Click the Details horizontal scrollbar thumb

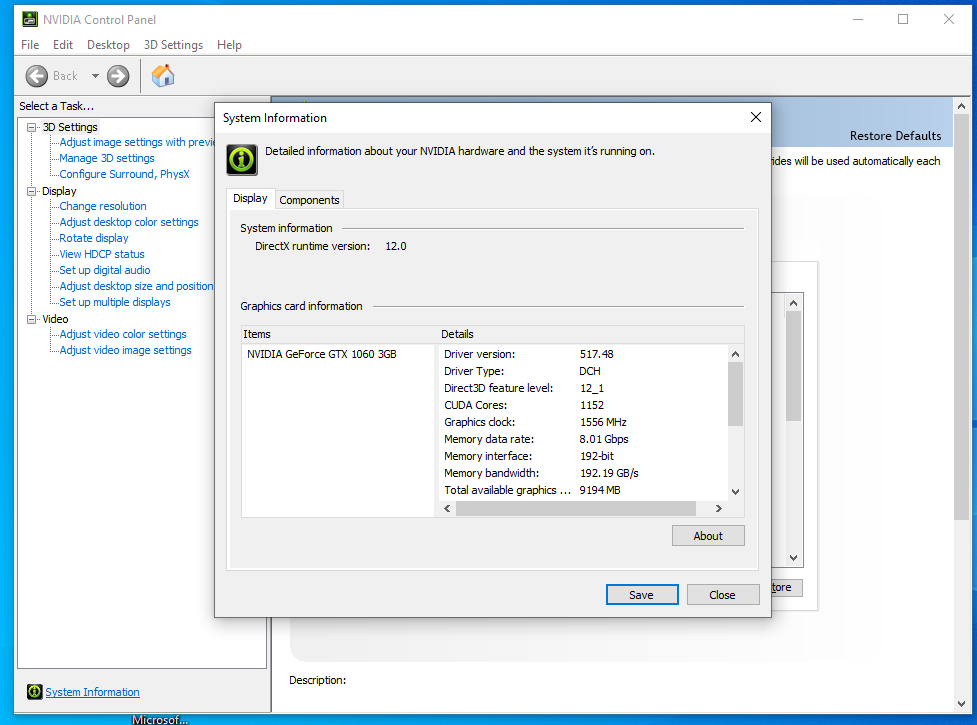(576, 508)
